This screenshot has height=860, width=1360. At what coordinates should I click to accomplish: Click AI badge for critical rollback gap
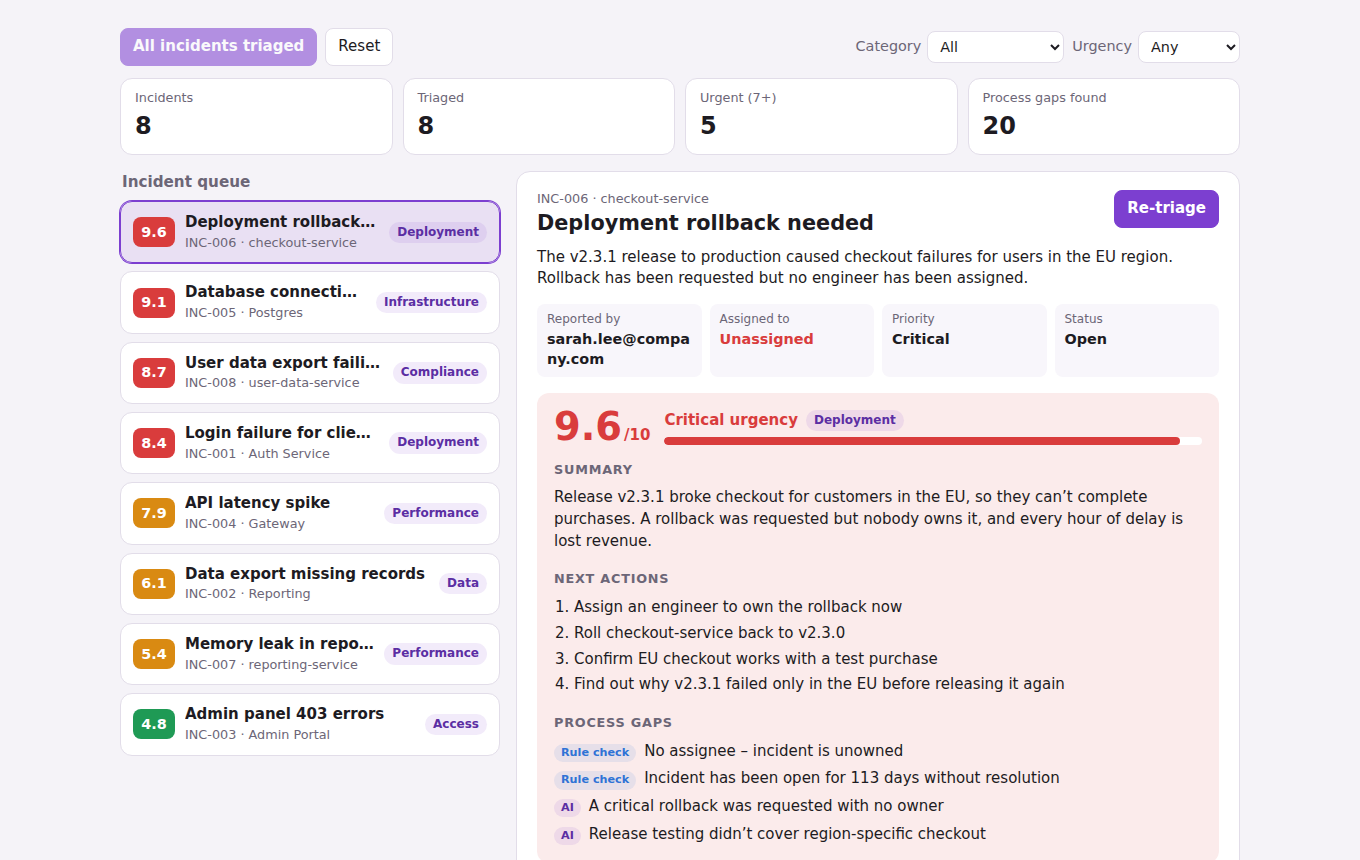point(567,807)
